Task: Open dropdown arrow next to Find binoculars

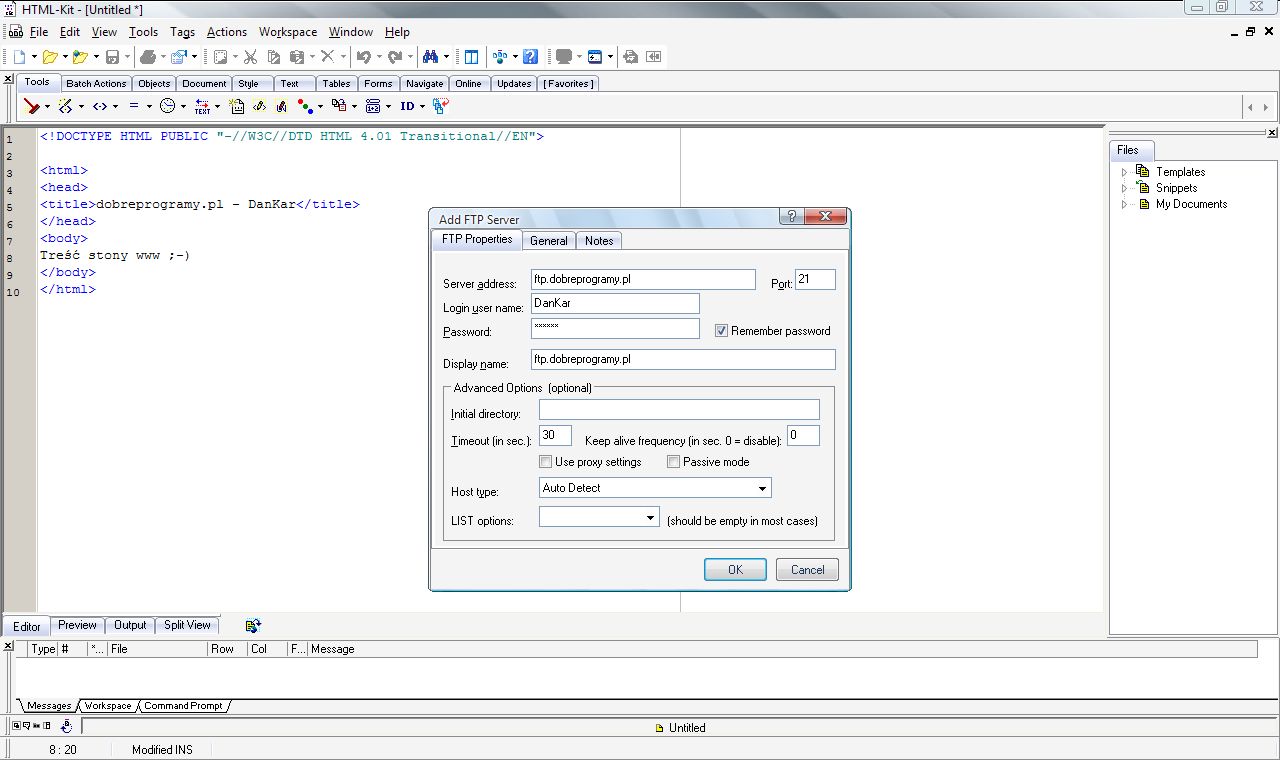Action: [x=446, y=57]
